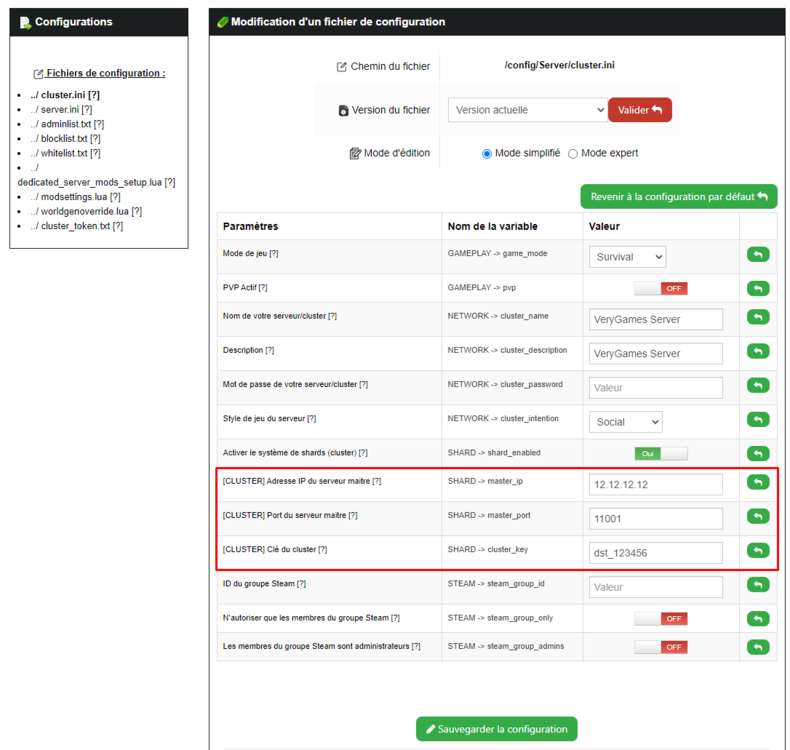Reset the master_ip row value

point(758,483)
